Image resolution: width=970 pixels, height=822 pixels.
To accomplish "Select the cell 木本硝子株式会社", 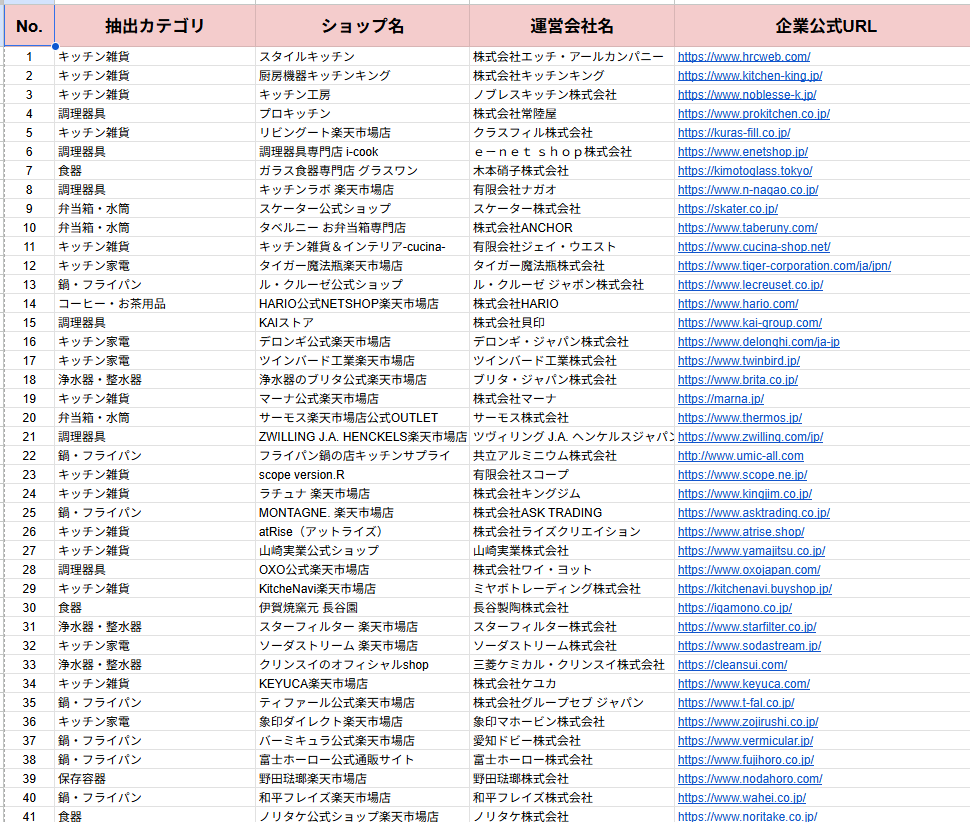I will [572, 171].
